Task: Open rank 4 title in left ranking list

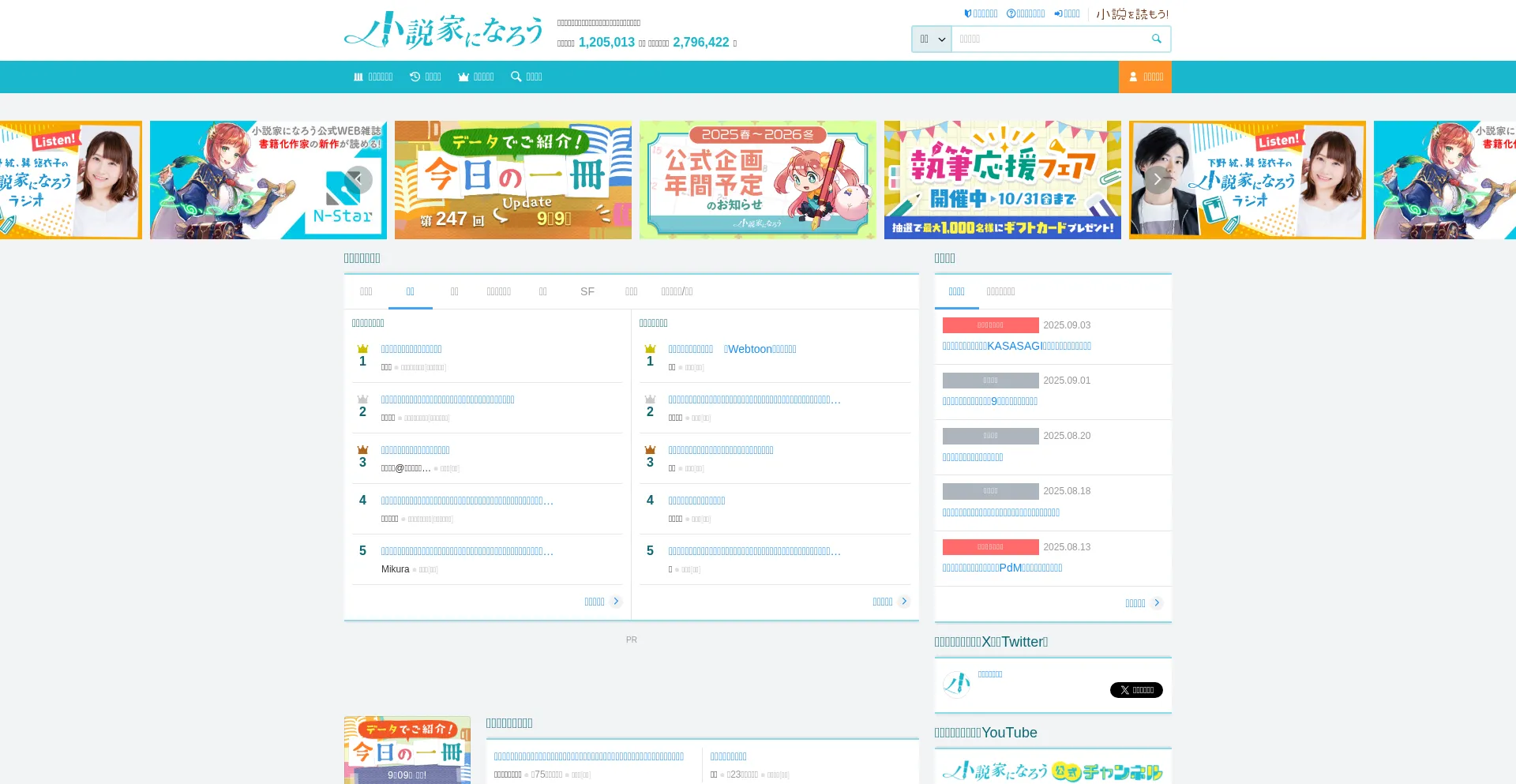Action: click(467, 501)
